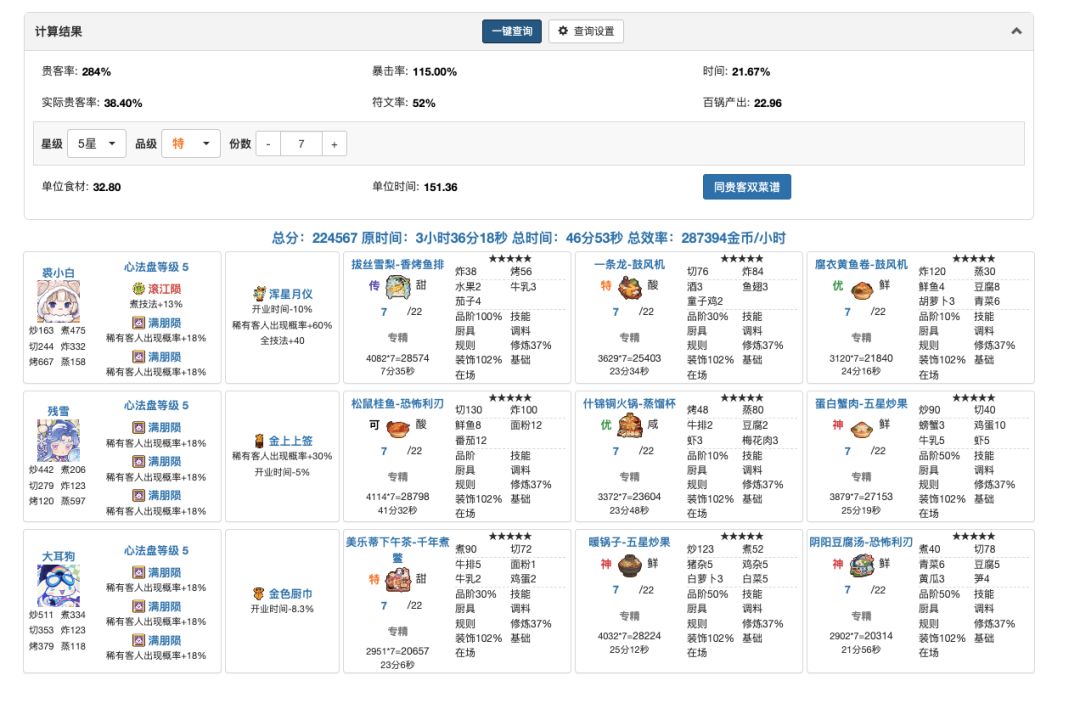Click 总分 224567 summary text
The height and width of the screenshot is (703, 1080).
click(314, 238)
